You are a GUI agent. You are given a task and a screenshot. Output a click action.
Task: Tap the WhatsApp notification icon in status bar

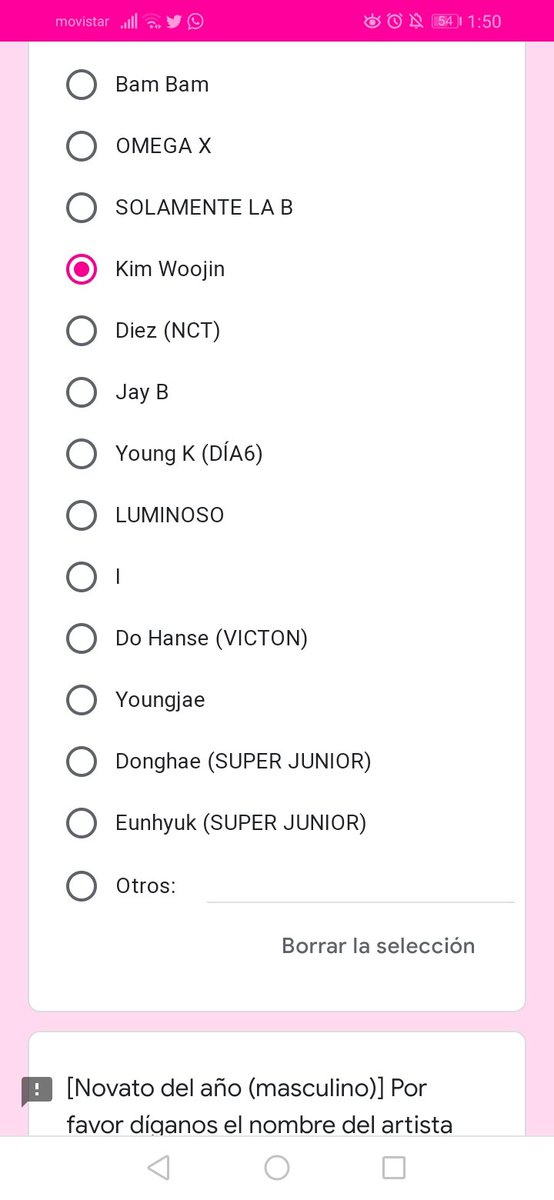click(195, 21)
